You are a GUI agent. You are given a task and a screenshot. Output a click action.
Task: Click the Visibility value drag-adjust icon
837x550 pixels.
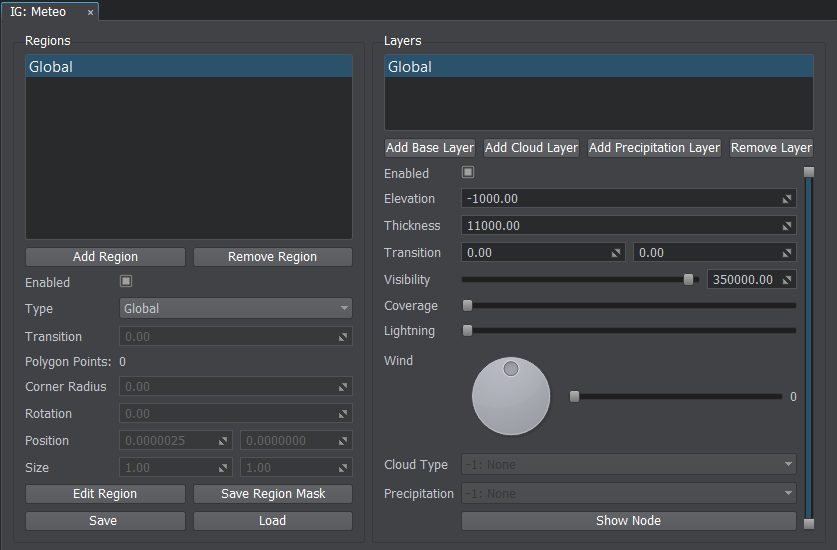click(x=788, y=280)
